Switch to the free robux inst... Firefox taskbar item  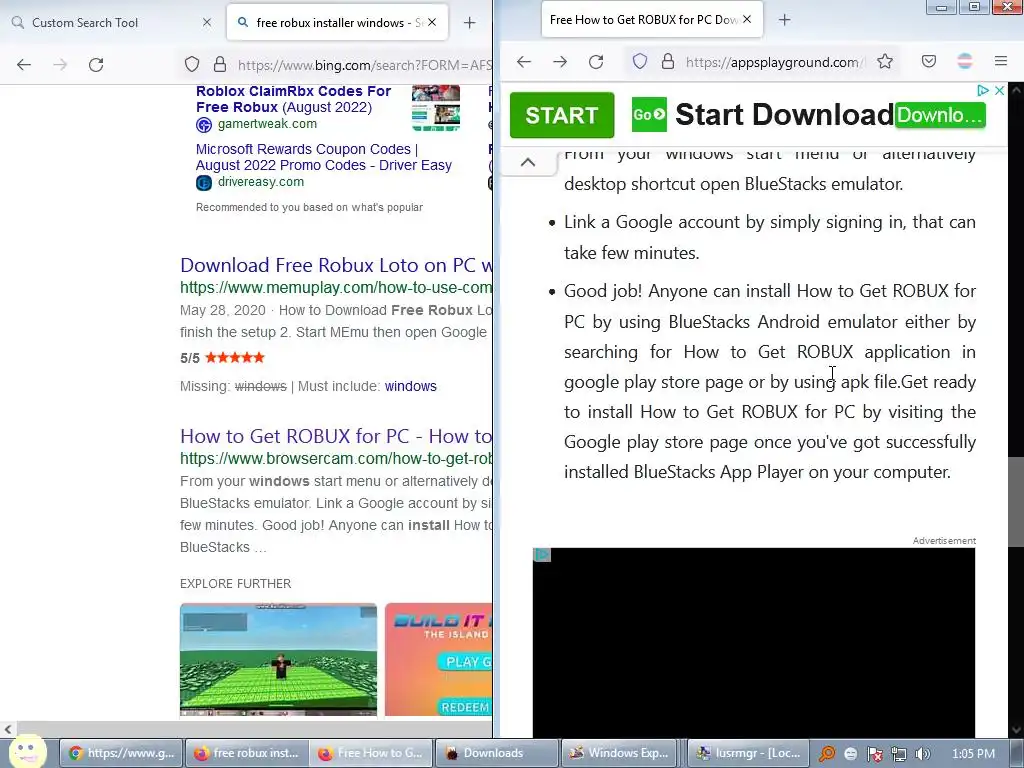click(246, 753)
